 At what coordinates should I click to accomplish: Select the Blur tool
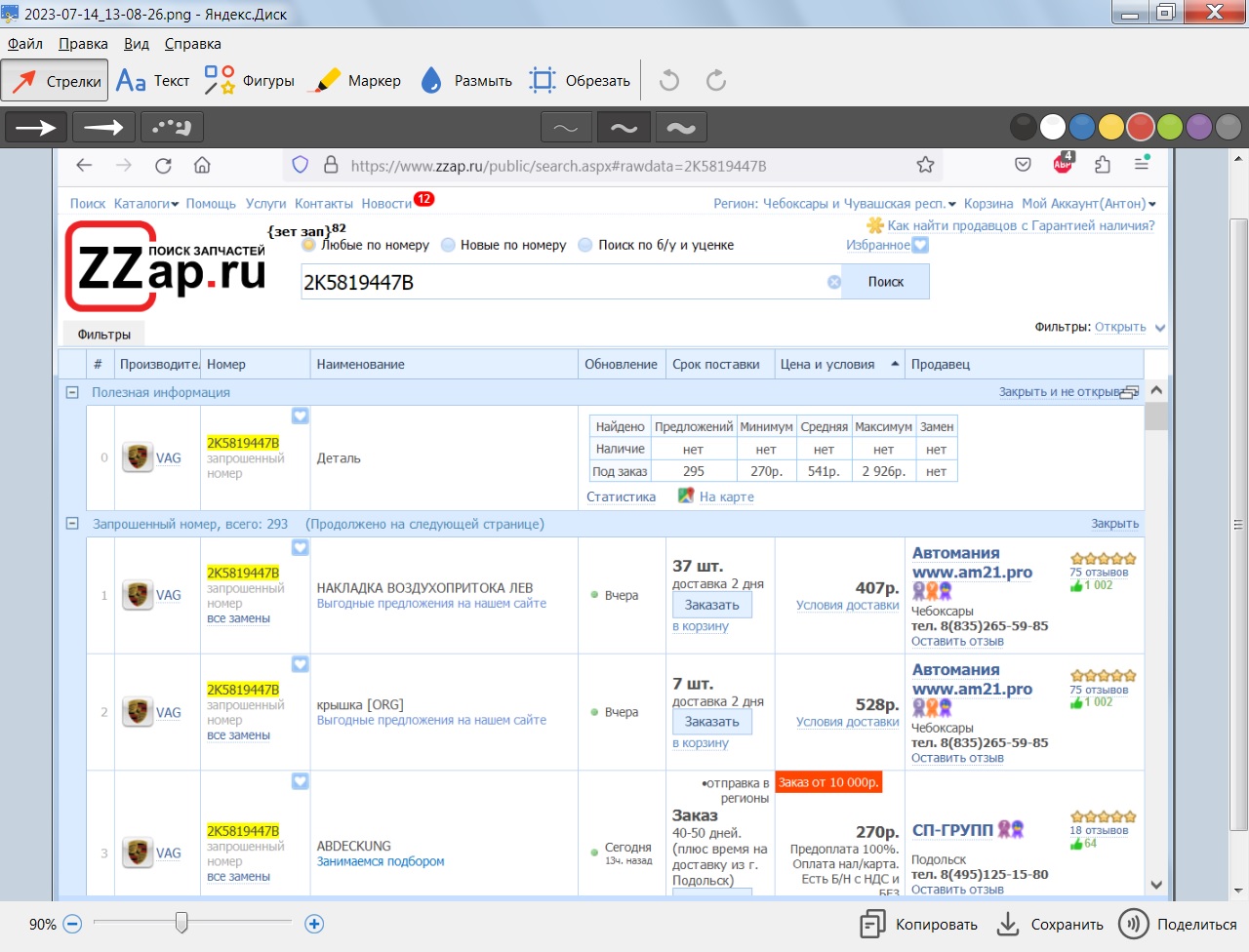click(x=466, y=81)
